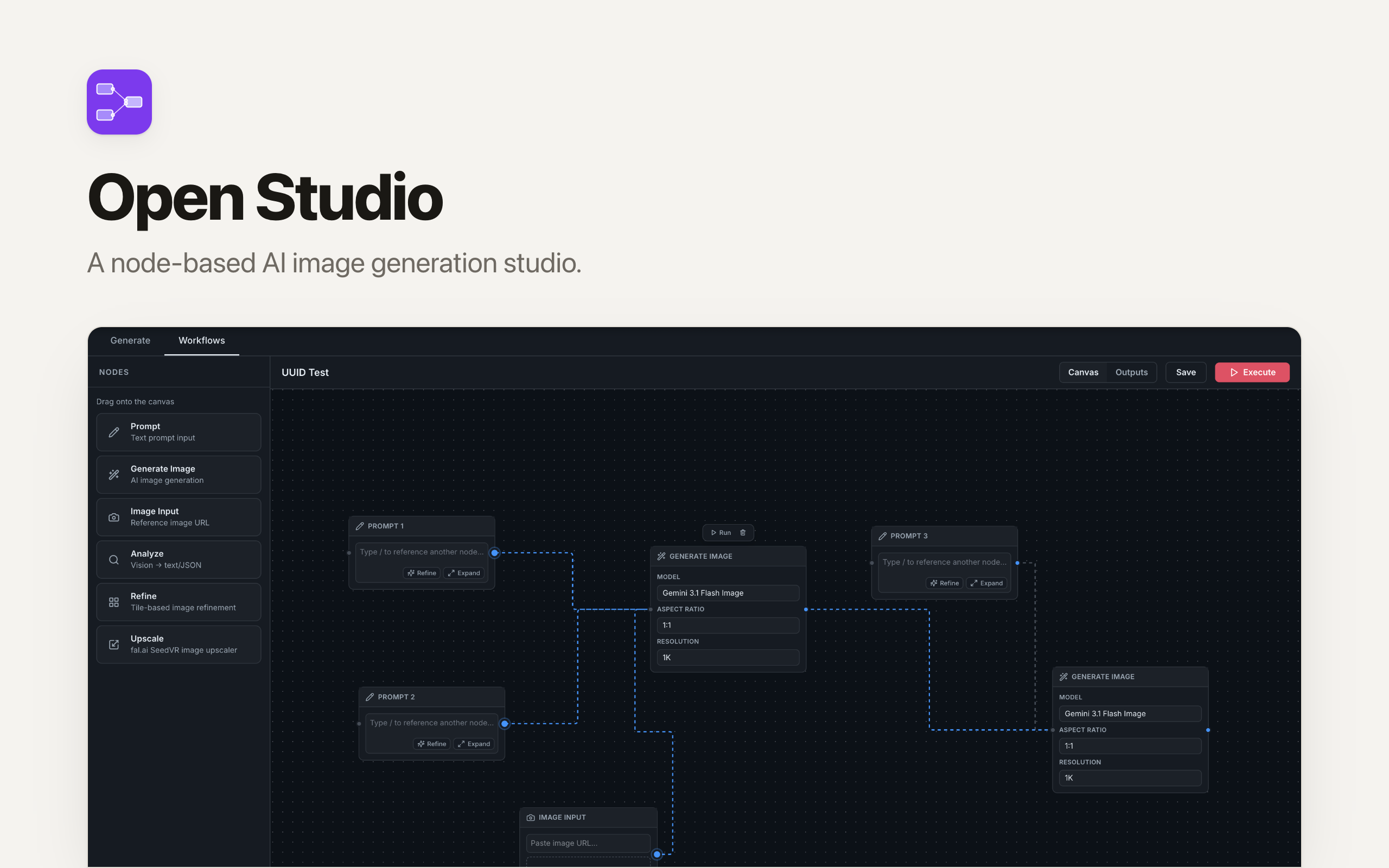Click wand icon in right Generate Image header
1389x868 pixels.
click(x=1063, y=677)
